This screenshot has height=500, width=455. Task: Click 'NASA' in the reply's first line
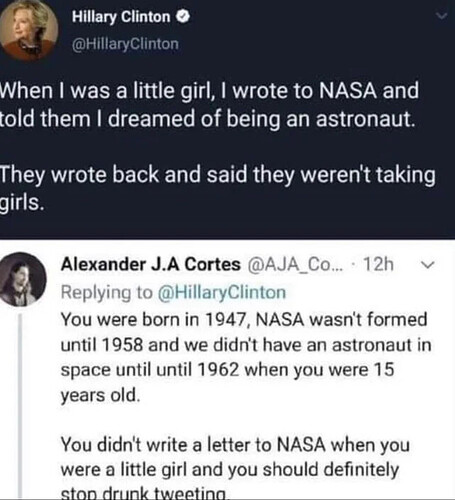pos(280,320)
